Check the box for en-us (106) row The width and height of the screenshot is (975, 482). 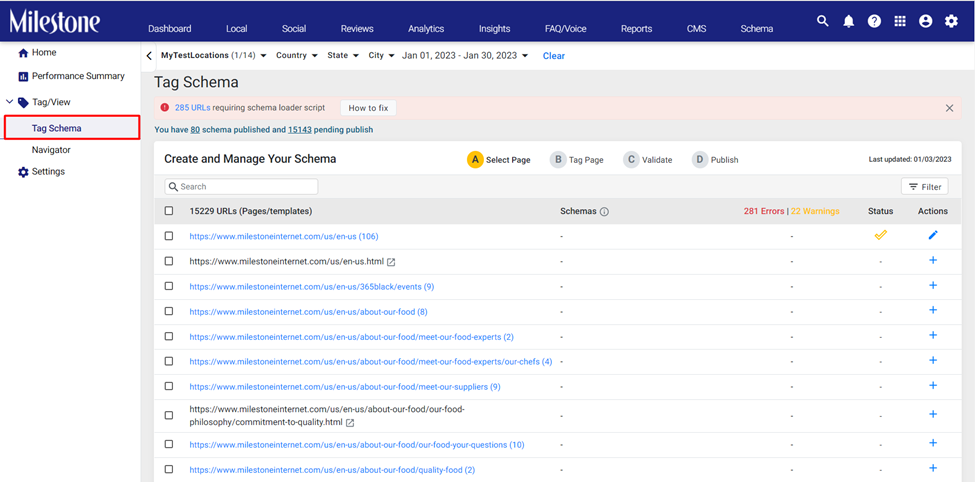(x=169, y=236)
